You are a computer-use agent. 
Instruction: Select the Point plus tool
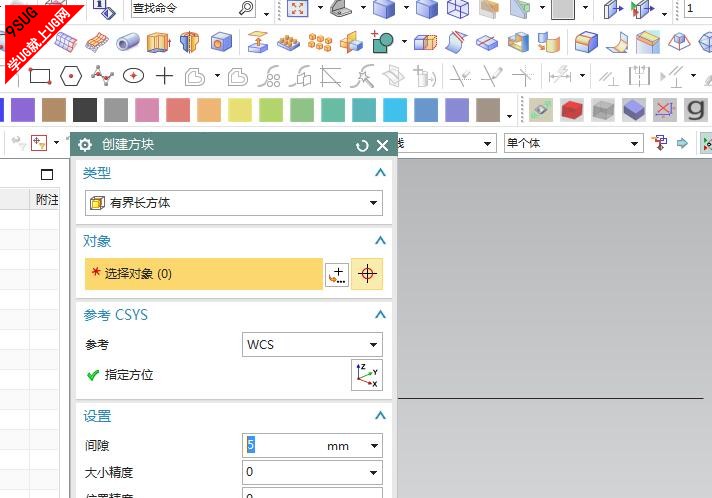pyautogui.click(x=164, y=76)
